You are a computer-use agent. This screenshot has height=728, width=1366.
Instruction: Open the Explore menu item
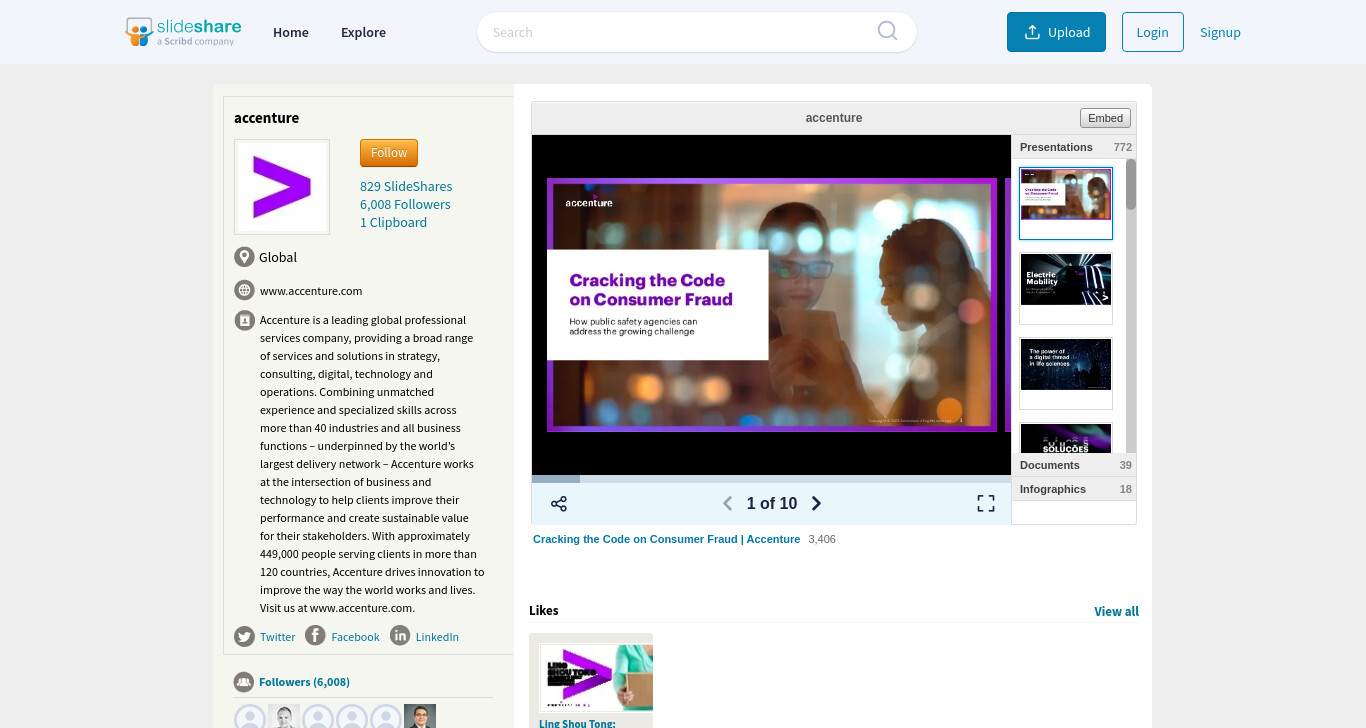coord(363,32)
